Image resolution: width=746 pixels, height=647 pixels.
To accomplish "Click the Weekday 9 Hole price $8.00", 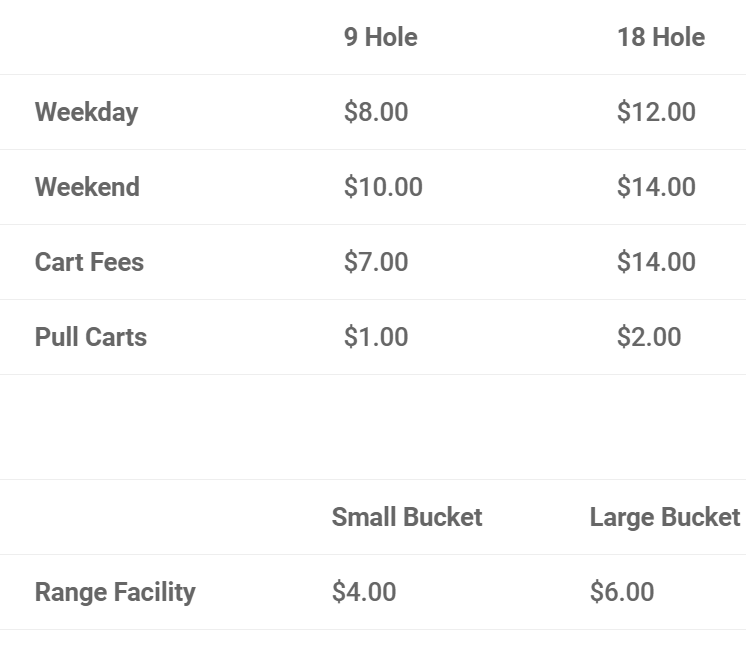I will click(x=376, y=112).
